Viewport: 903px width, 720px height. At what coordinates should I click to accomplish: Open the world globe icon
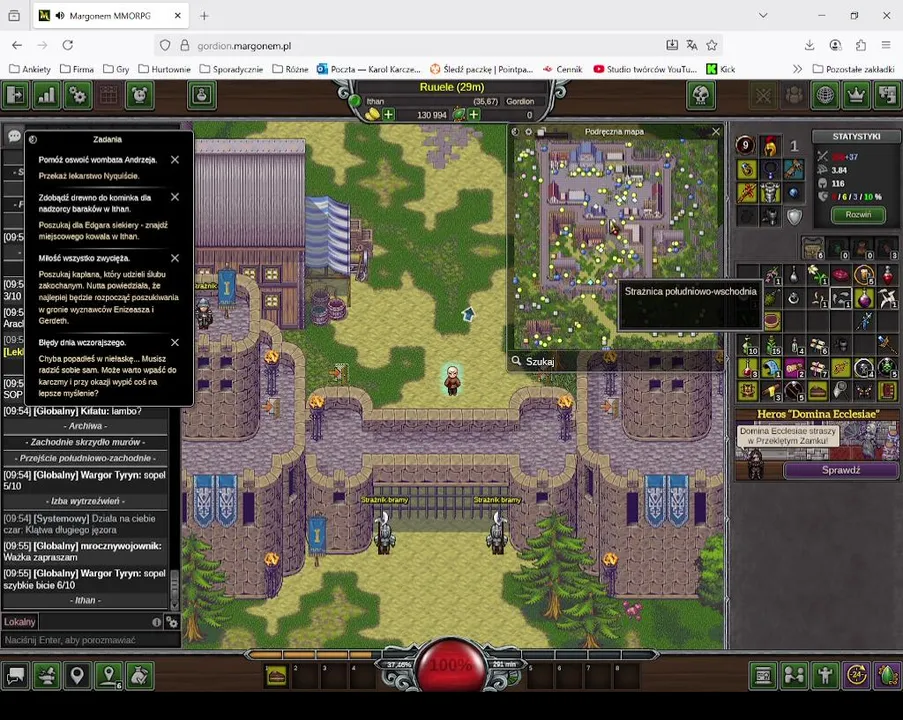(x=825, y=95)
